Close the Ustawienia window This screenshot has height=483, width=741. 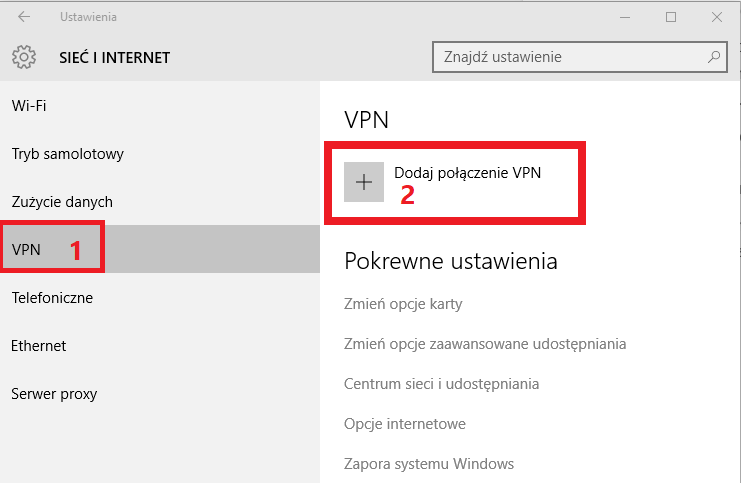click(x=716, y=17)
